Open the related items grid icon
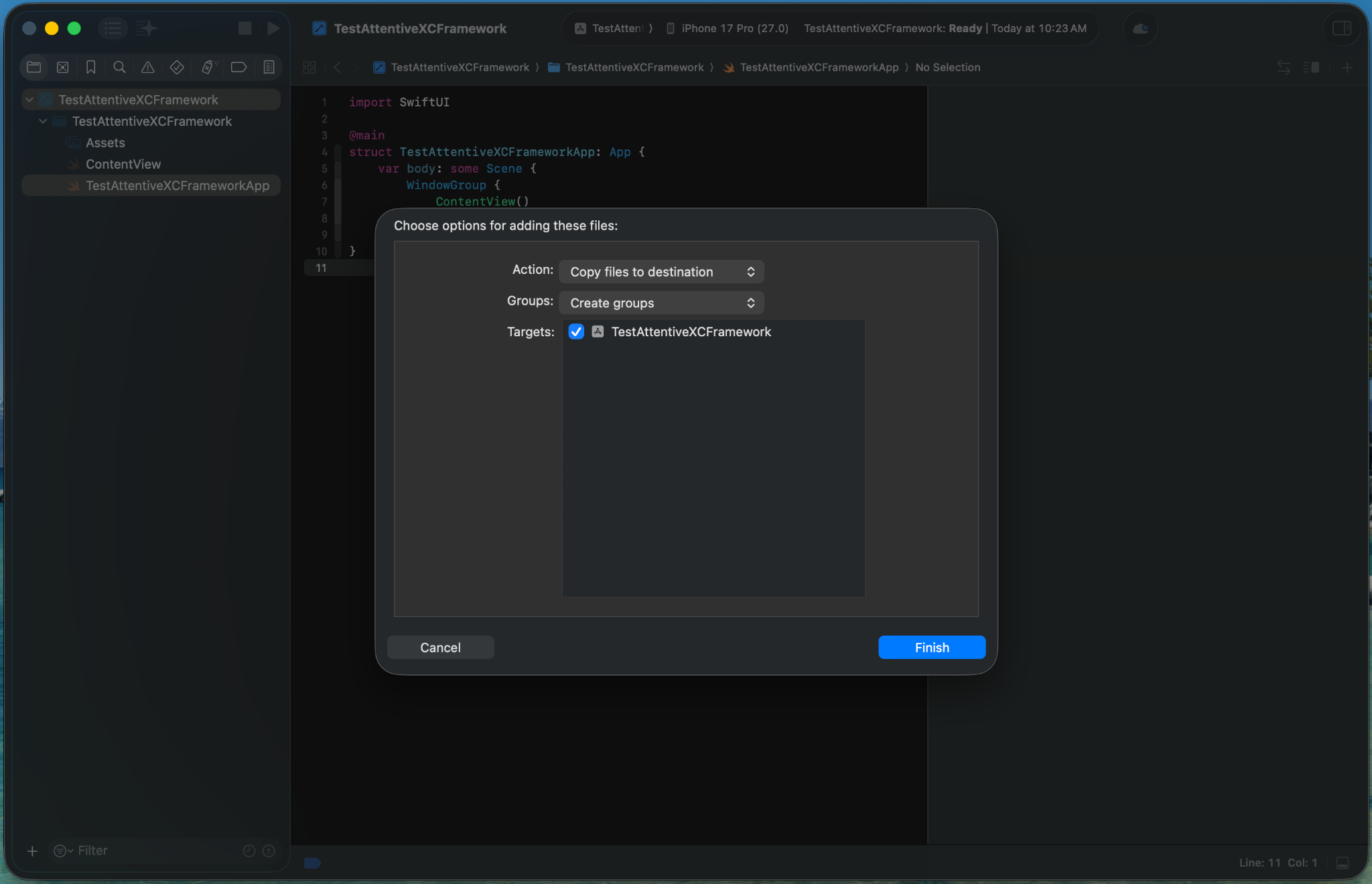This screenshot has height=884, width=1372. coord(310,67)
